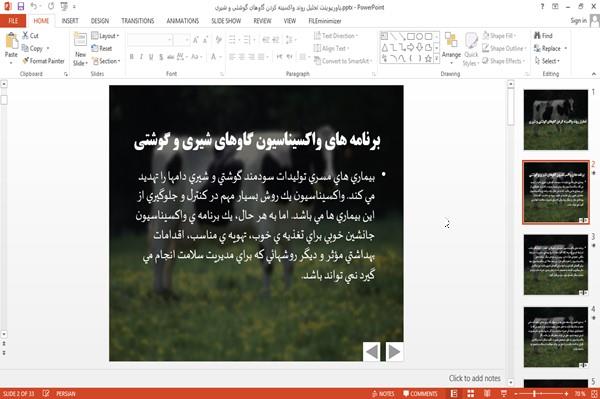Open the Shape Fill dropdown
Image resolution: width=600 pixels, height=399 pixels.
[499, 36]
